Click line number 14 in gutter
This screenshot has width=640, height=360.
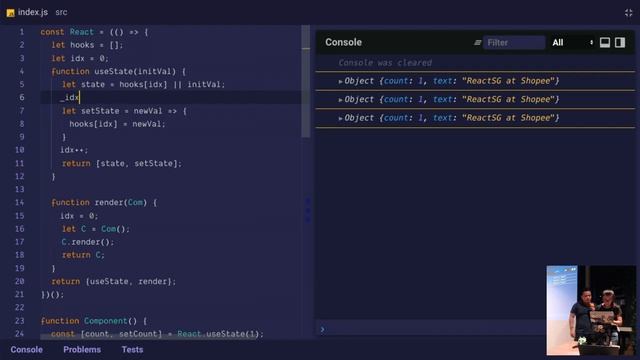coord(20,202)
